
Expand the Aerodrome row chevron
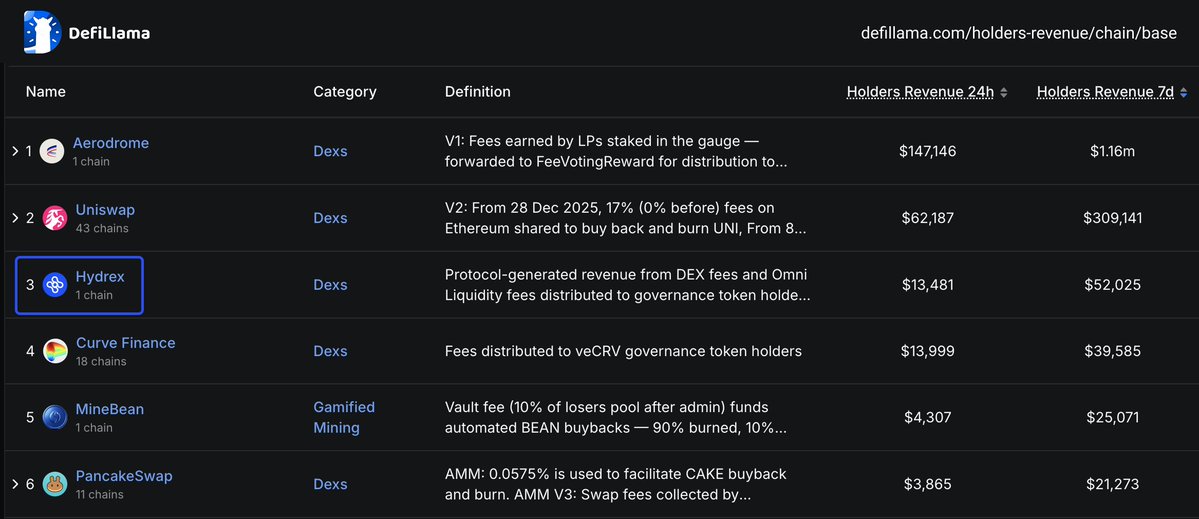tap(15, 151)
